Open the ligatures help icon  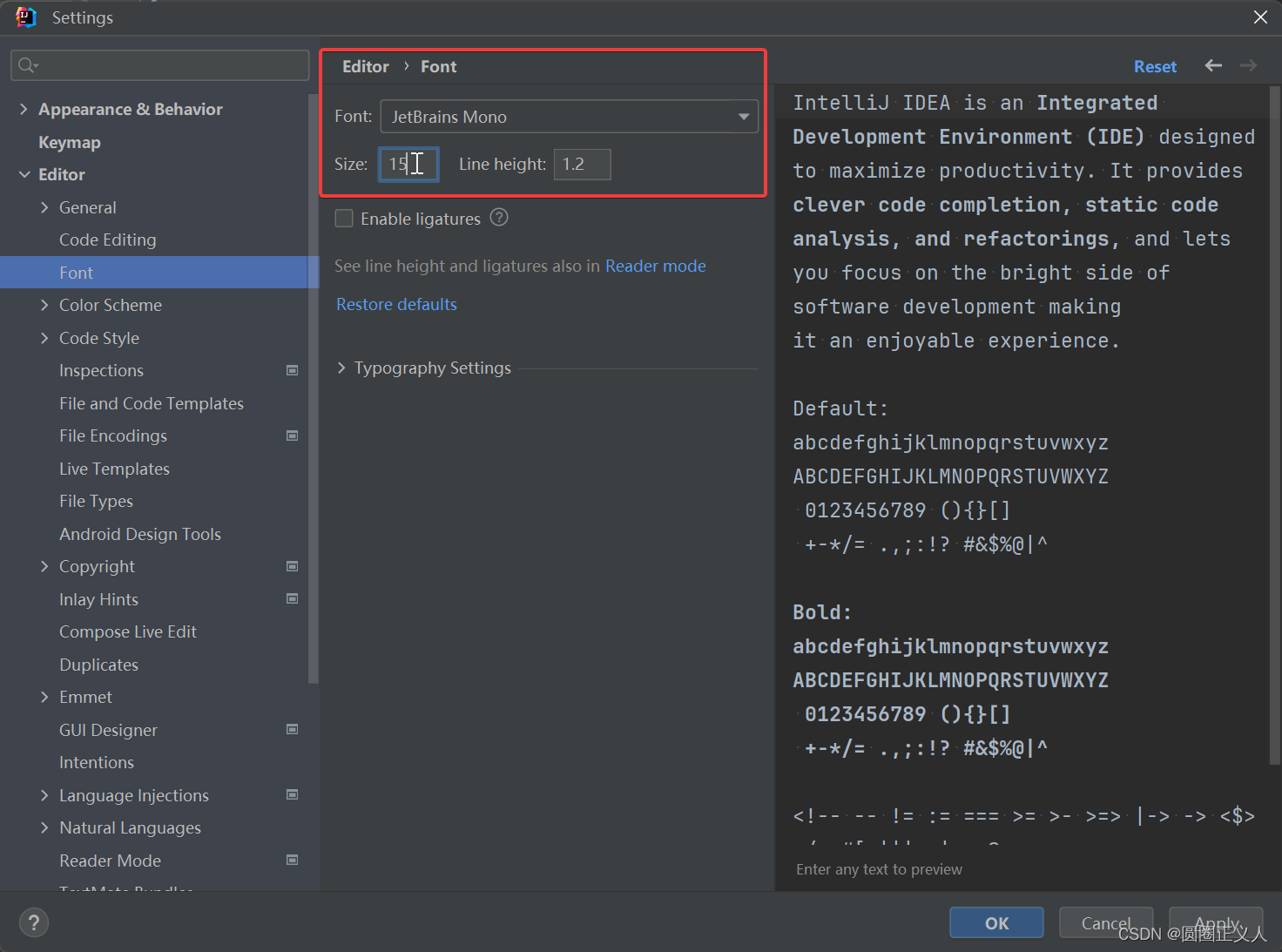tap(499, 218)
